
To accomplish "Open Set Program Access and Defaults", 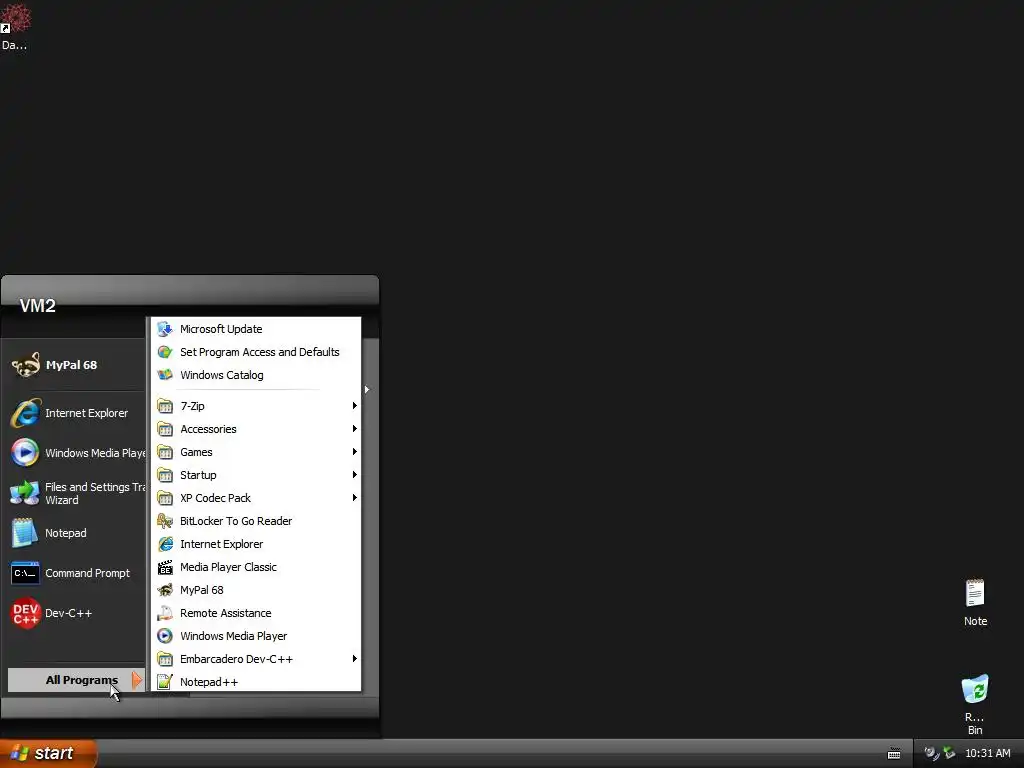I will [255, 352].
